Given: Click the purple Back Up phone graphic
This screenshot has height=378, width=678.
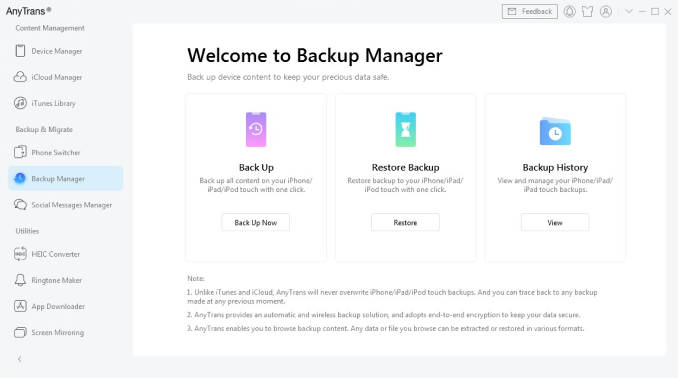Looking at the screenshot, I should 256,129.
